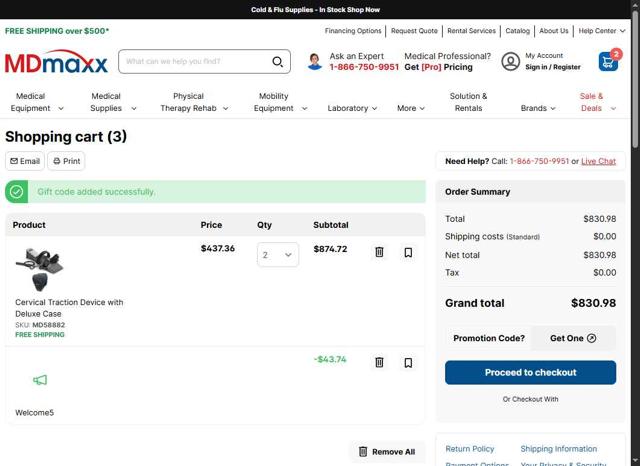
Task: Call 1-866-750-9951 under Ask an Expert
Action: coord(364,67)
